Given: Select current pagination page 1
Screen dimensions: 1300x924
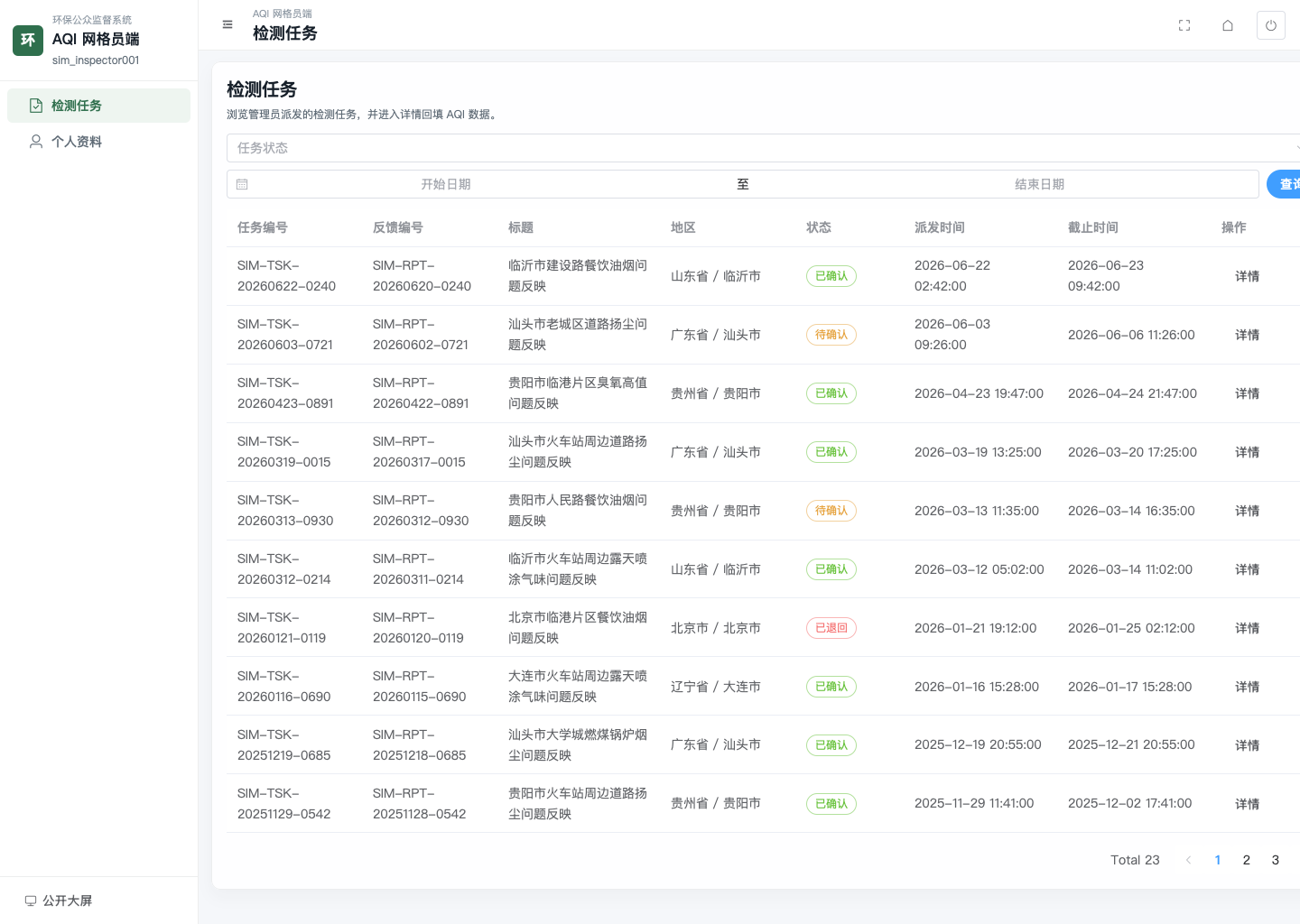Looking at the screenshot, I should (x=1218, y=860).
